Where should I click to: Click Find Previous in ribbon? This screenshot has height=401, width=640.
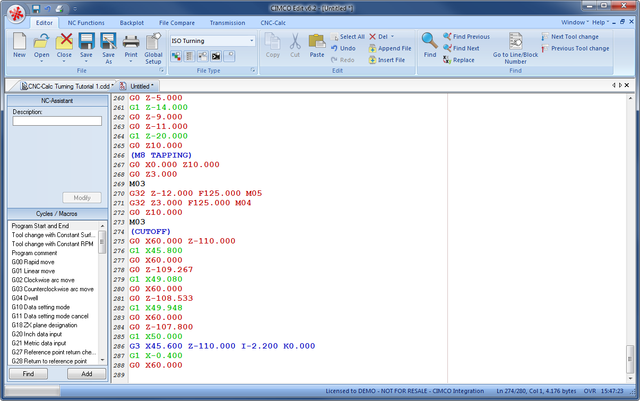pyautogui.click(x=466, y=37)
